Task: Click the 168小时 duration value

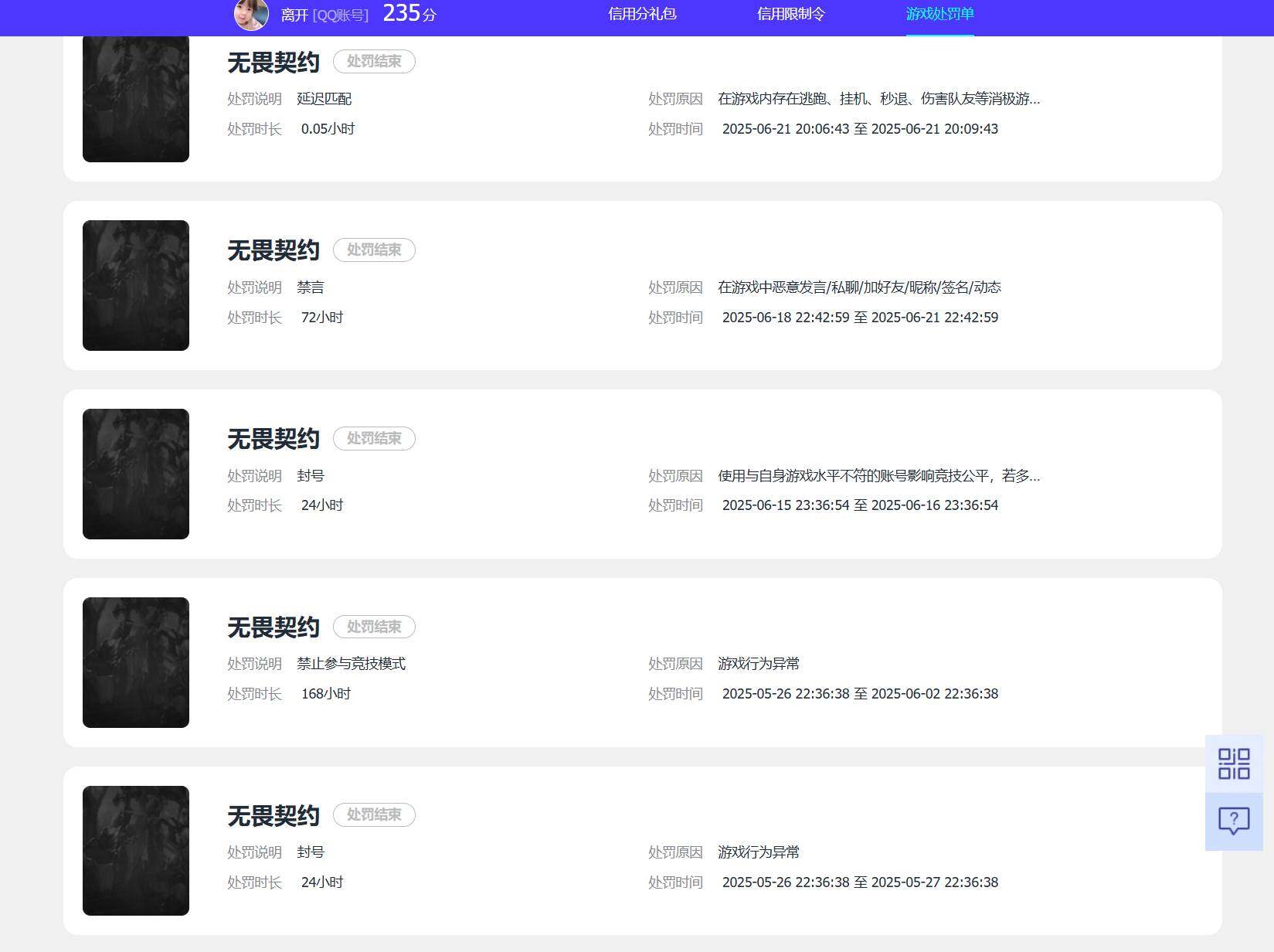Action: point(326,694)
